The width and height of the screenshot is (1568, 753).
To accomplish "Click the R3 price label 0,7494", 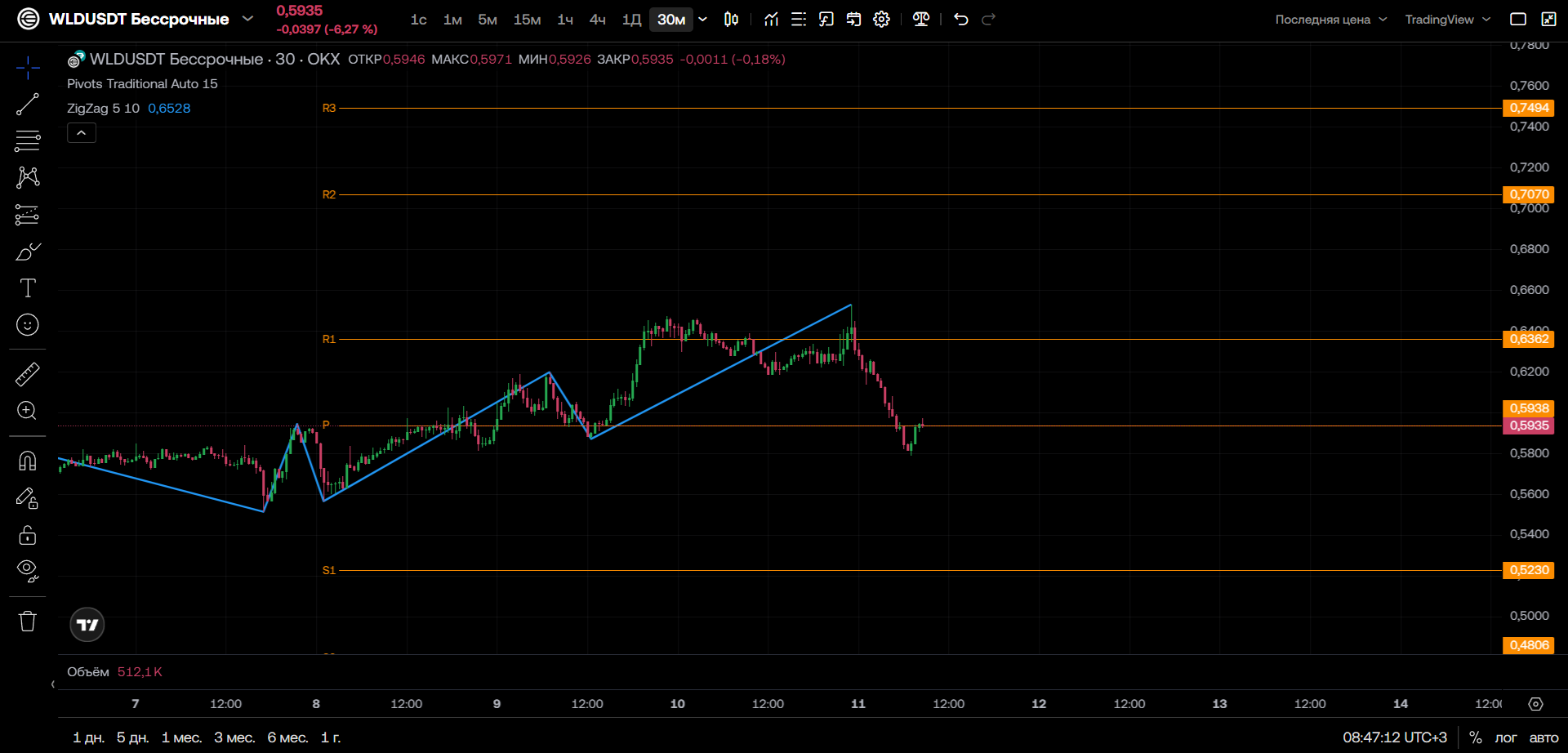I will (x=1529, y=108).
